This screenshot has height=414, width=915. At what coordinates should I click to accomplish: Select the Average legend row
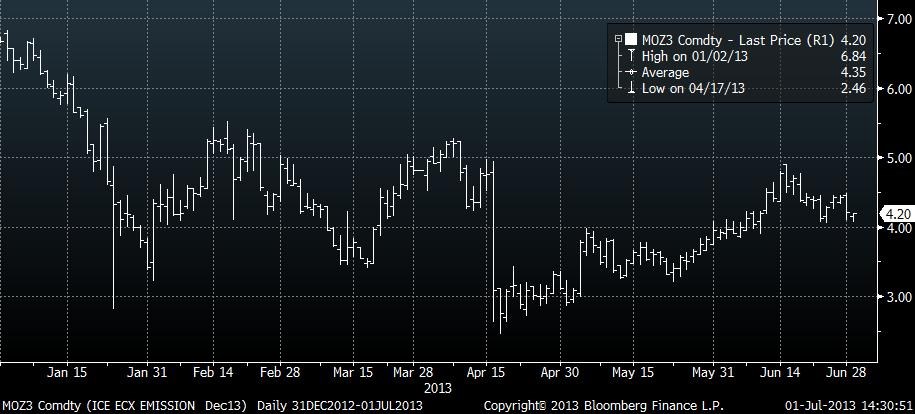(665, 73)
